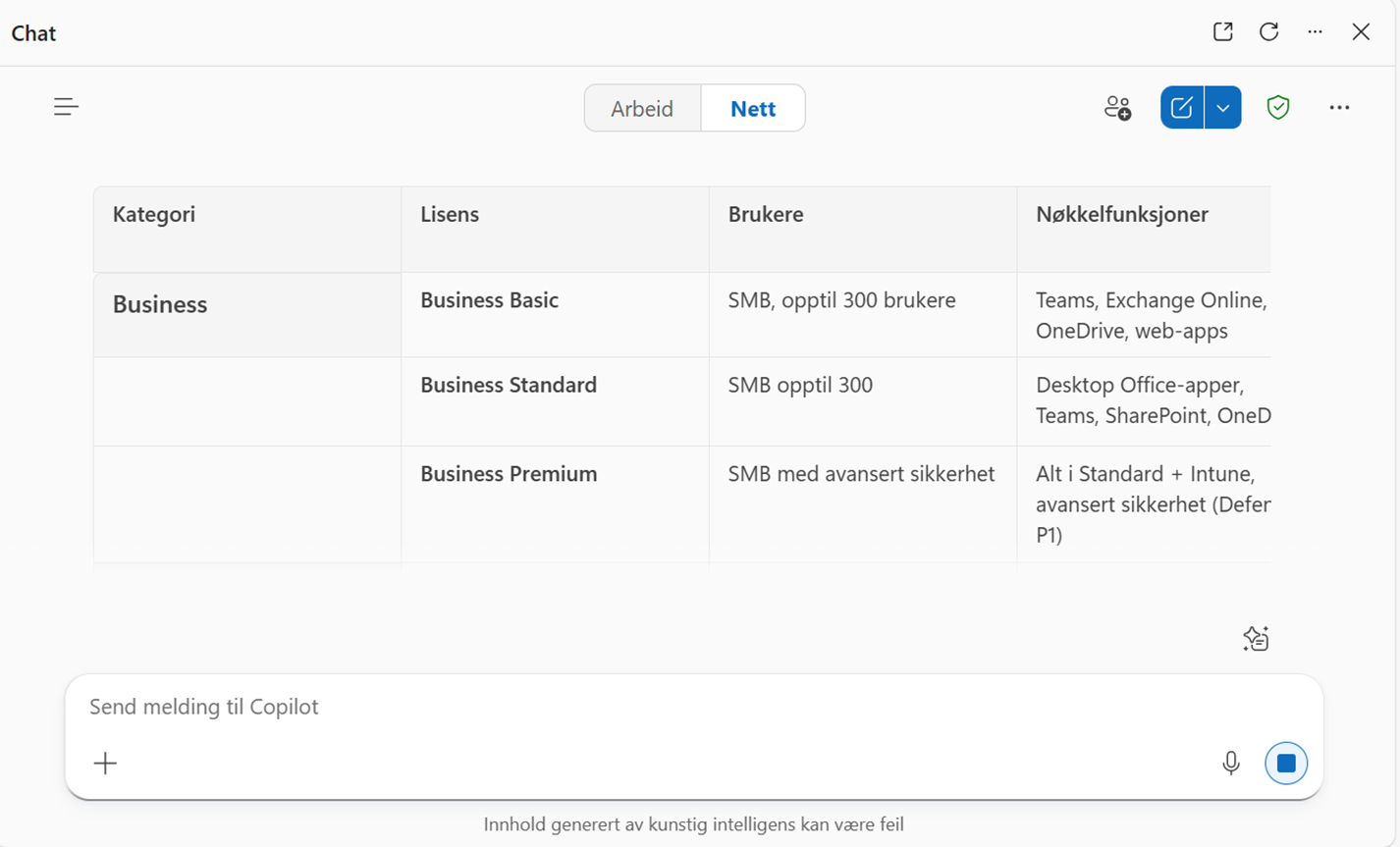
Task: Close the Chat panel
Action: coord(1361,32)
